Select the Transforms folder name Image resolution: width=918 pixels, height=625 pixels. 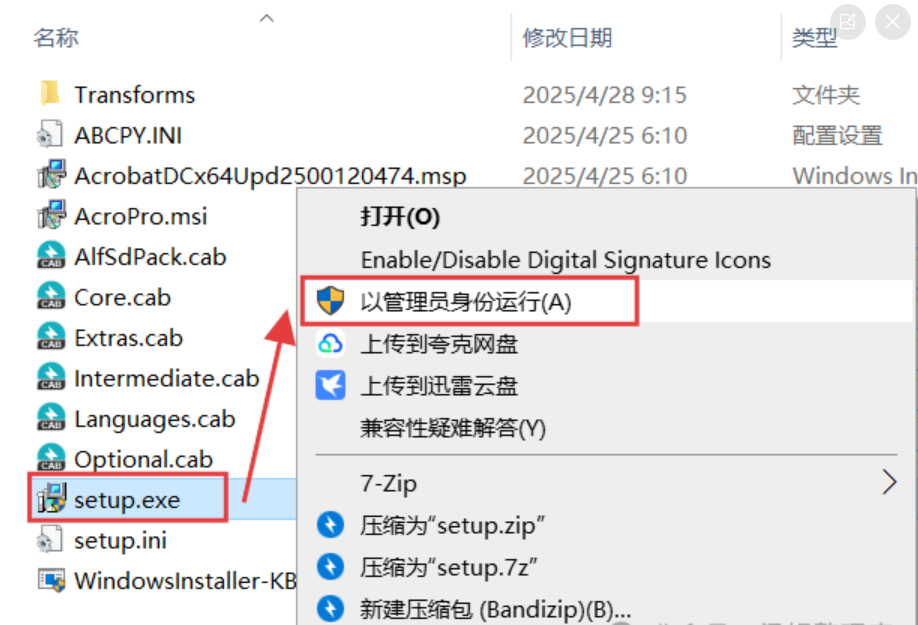point(135,95)
